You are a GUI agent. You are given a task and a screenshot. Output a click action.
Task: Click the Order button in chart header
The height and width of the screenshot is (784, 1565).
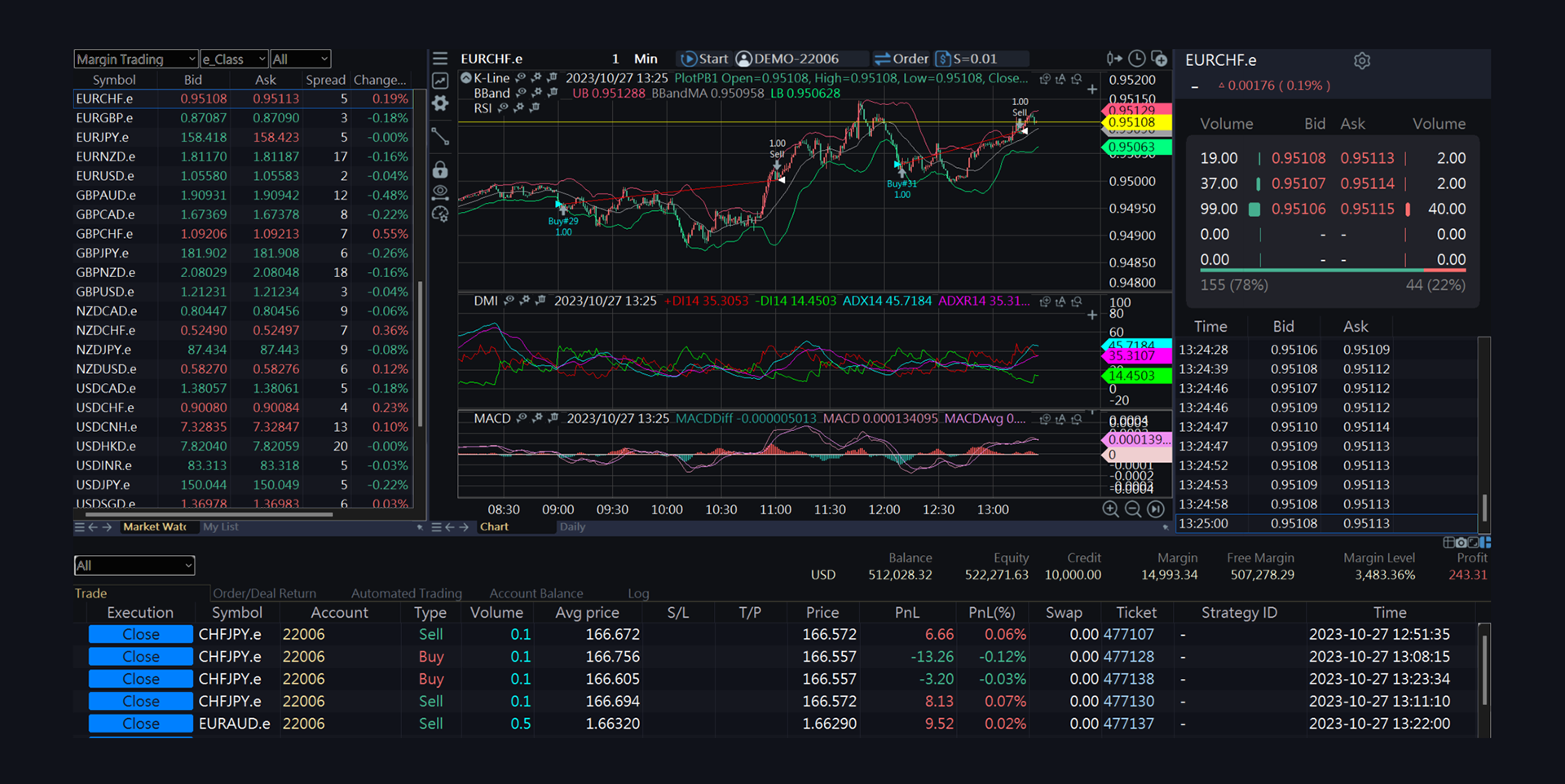pos(901,59)
